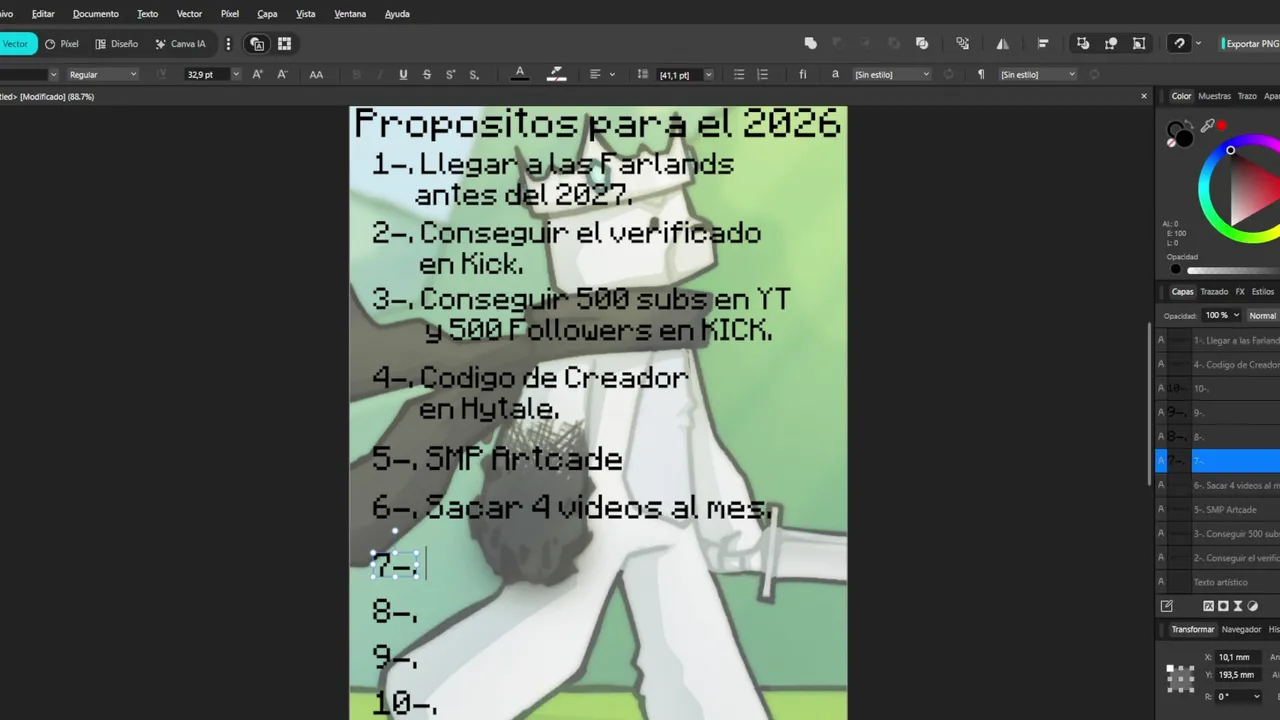Switch to the Vector studio

[16, 44]
